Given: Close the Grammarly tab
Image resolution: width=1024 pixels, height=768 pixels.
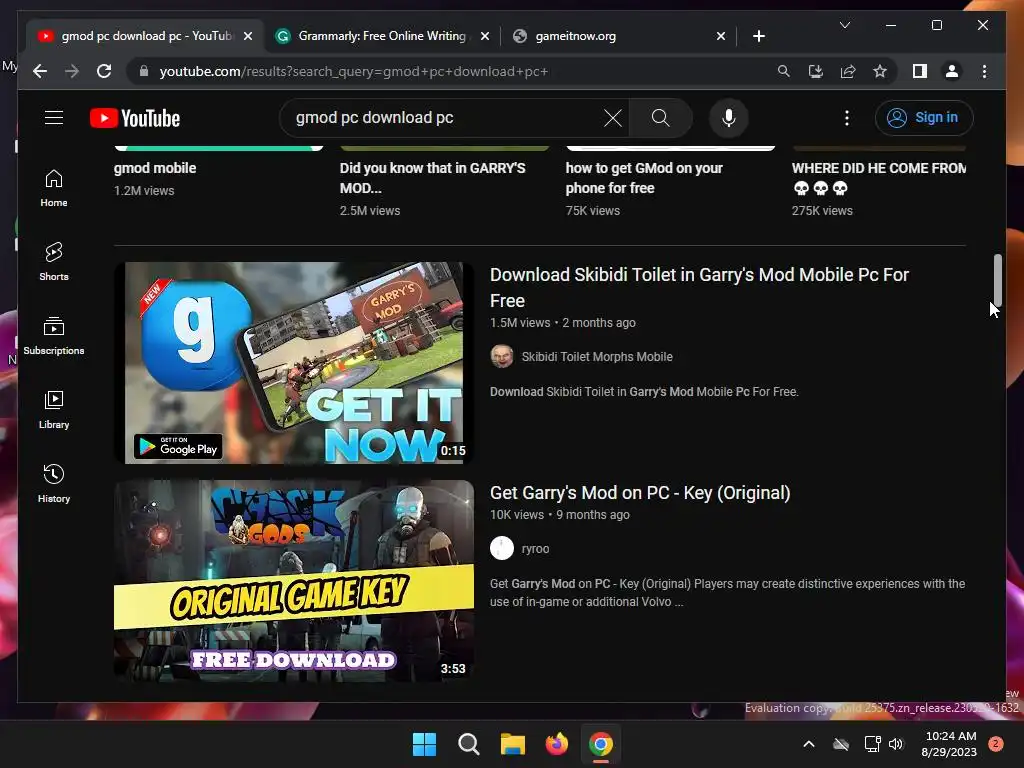Looking at the screenshot, I should [485, 36].
